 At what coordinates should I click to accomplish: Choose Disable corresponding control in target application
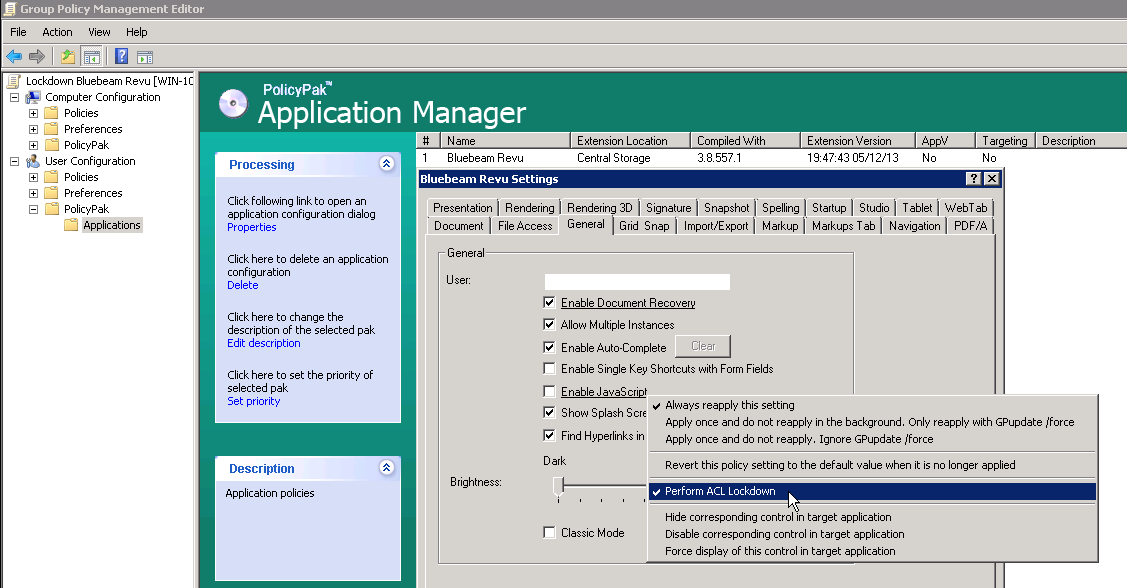873,534
